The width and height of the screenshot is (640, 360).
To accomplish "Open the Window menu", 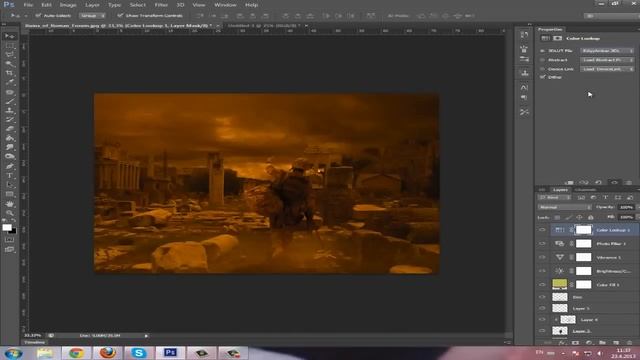I will click(225, 5).
